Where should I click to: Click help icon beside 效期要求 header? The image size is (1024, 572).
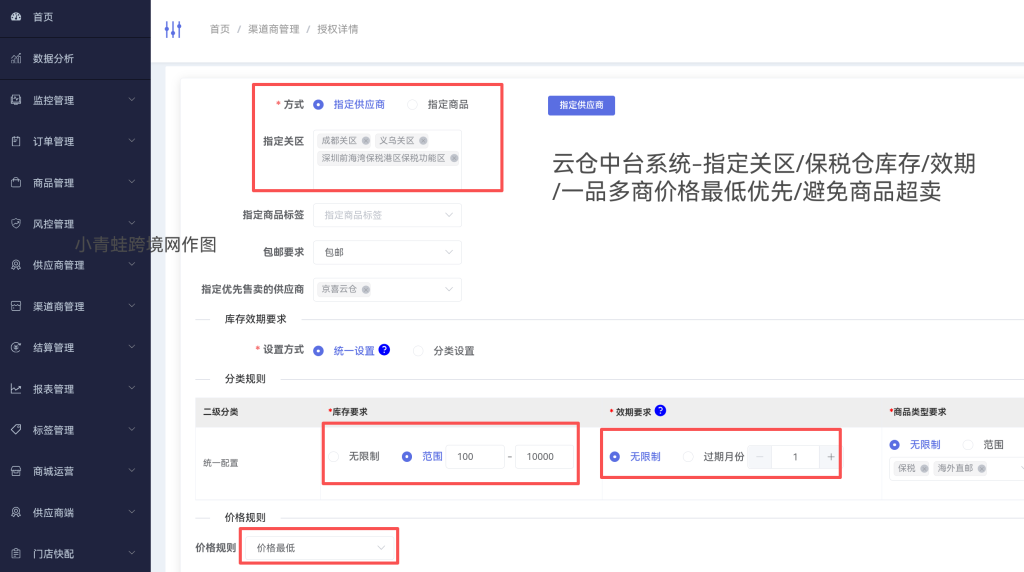[660, 410]
